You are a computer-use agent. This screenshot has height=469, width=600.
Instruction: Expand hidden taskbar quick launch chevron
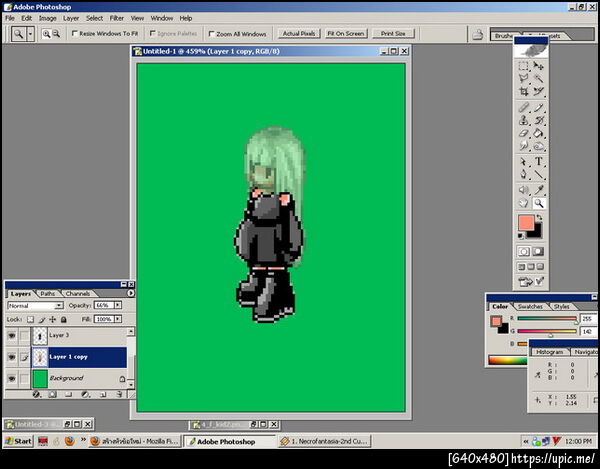83,441
